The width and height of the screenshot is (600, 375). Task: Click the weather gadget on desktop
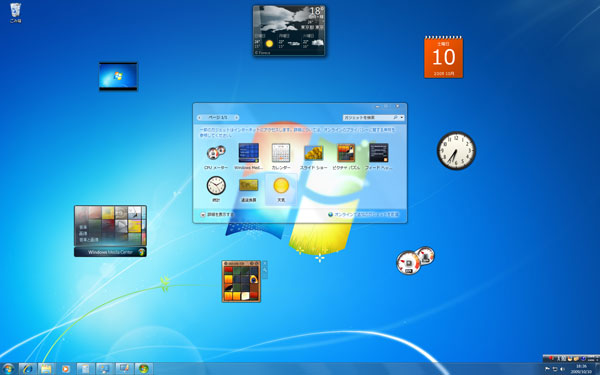coord(289,31)
